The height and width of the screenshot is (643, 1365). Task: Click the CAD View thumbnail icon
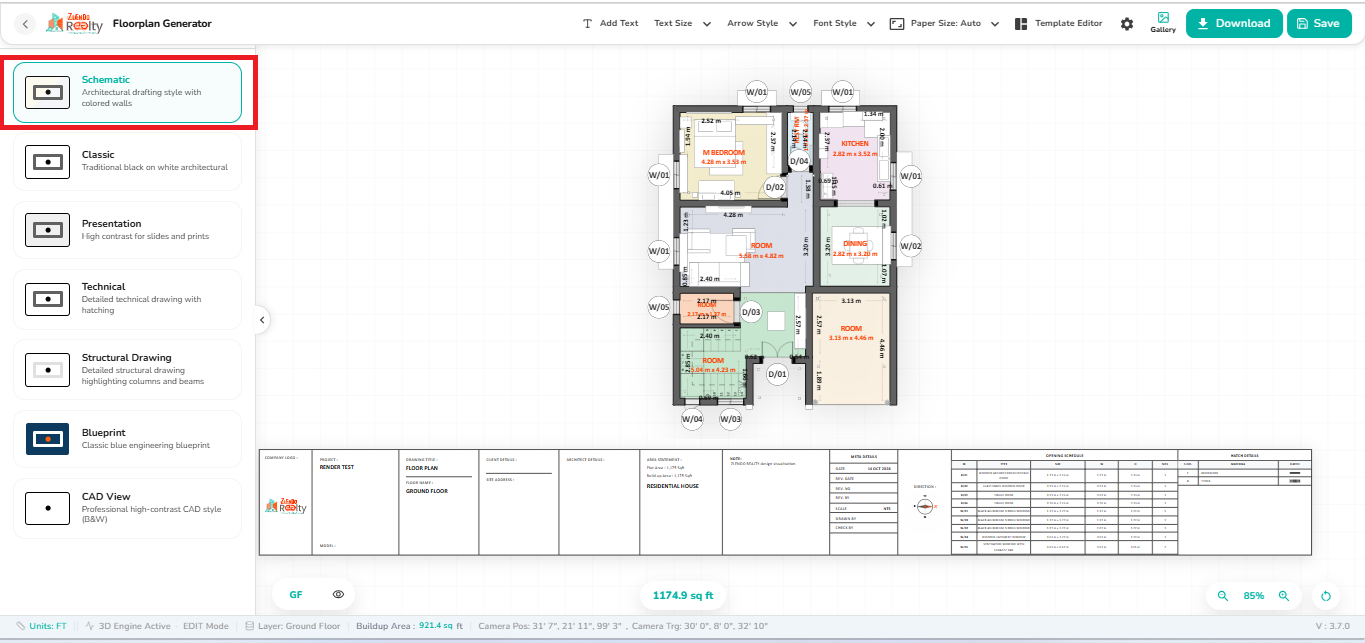47,508
